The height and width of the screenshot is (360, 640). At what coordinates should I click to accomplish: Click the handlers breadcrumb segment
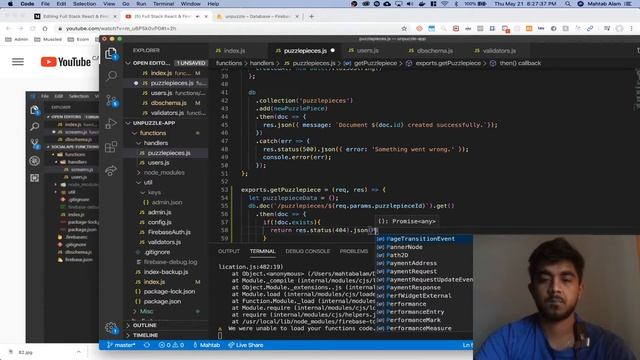point(262,63)
